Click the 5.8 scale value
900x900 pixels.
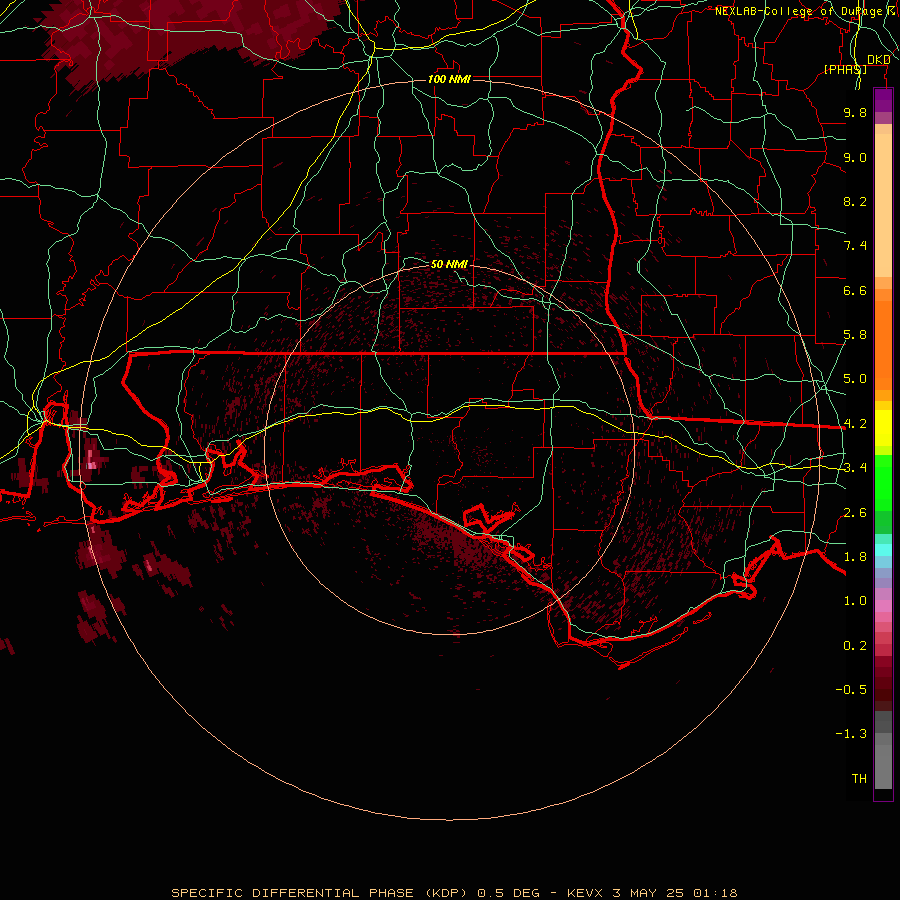pyautogui.click(x=855, y=335)
